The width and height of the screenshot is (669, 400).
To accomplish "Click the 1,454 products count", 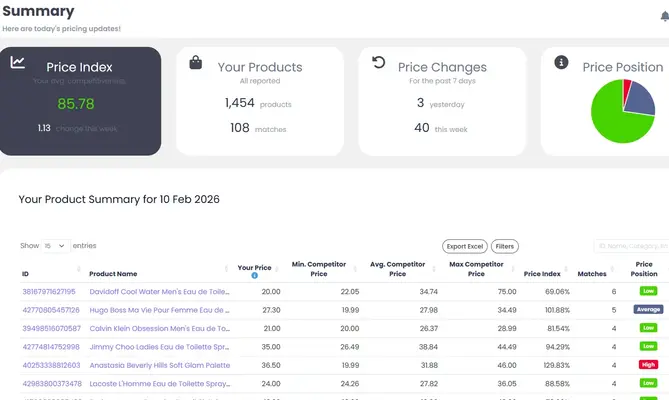I will pyautogui.click(x=239, y=103).
